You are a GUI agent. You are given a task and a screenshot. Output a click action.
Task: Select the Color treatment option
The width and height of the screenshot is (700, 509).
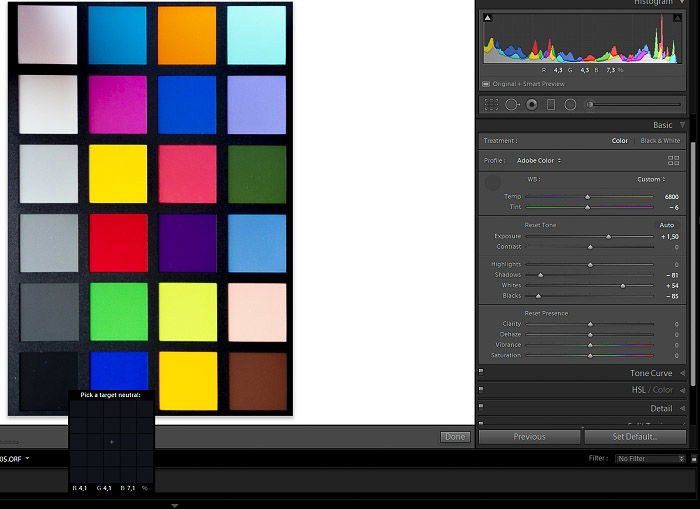(x=620, y=141)
